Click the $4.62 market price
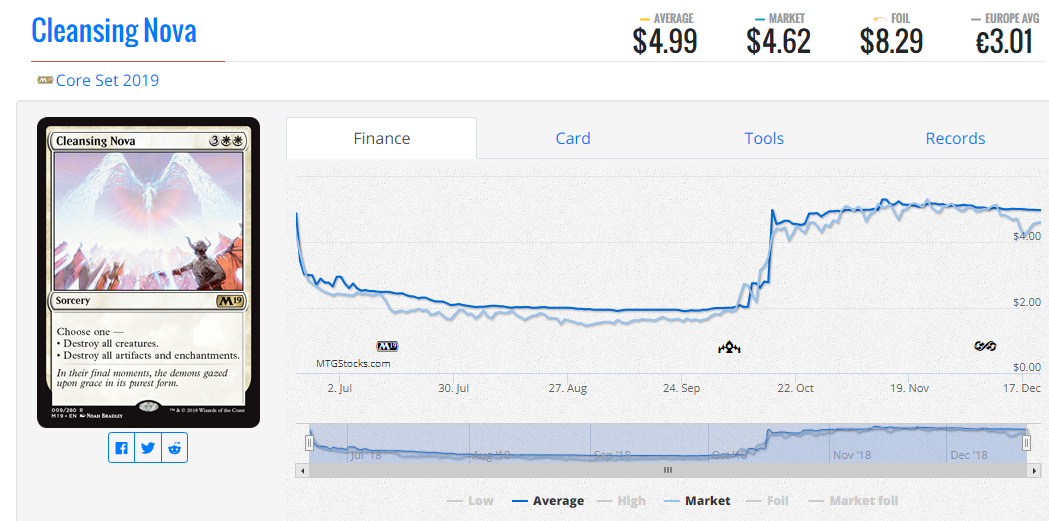This screenshot has height=521, width=1049. click(779, 41)
